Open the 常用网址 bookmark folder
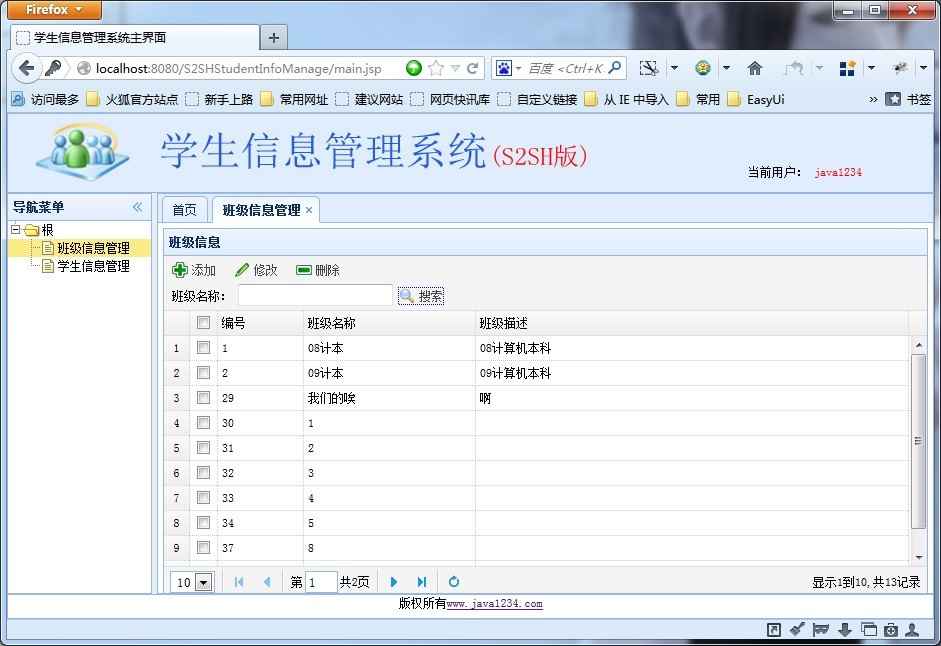This screenshot has width=941, height=646. point(294,99)
